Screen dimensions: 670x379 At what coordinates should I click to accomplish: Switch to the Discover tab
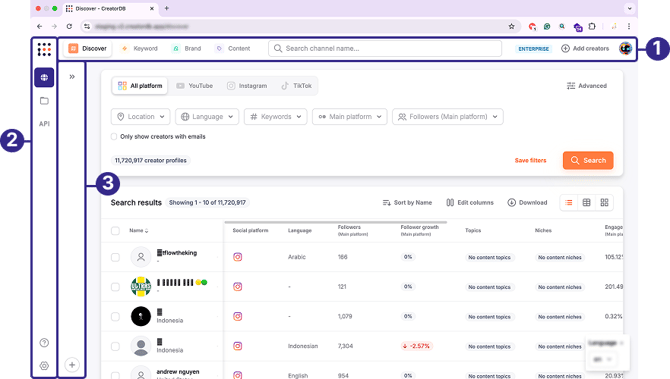click(x=88, y=49)
